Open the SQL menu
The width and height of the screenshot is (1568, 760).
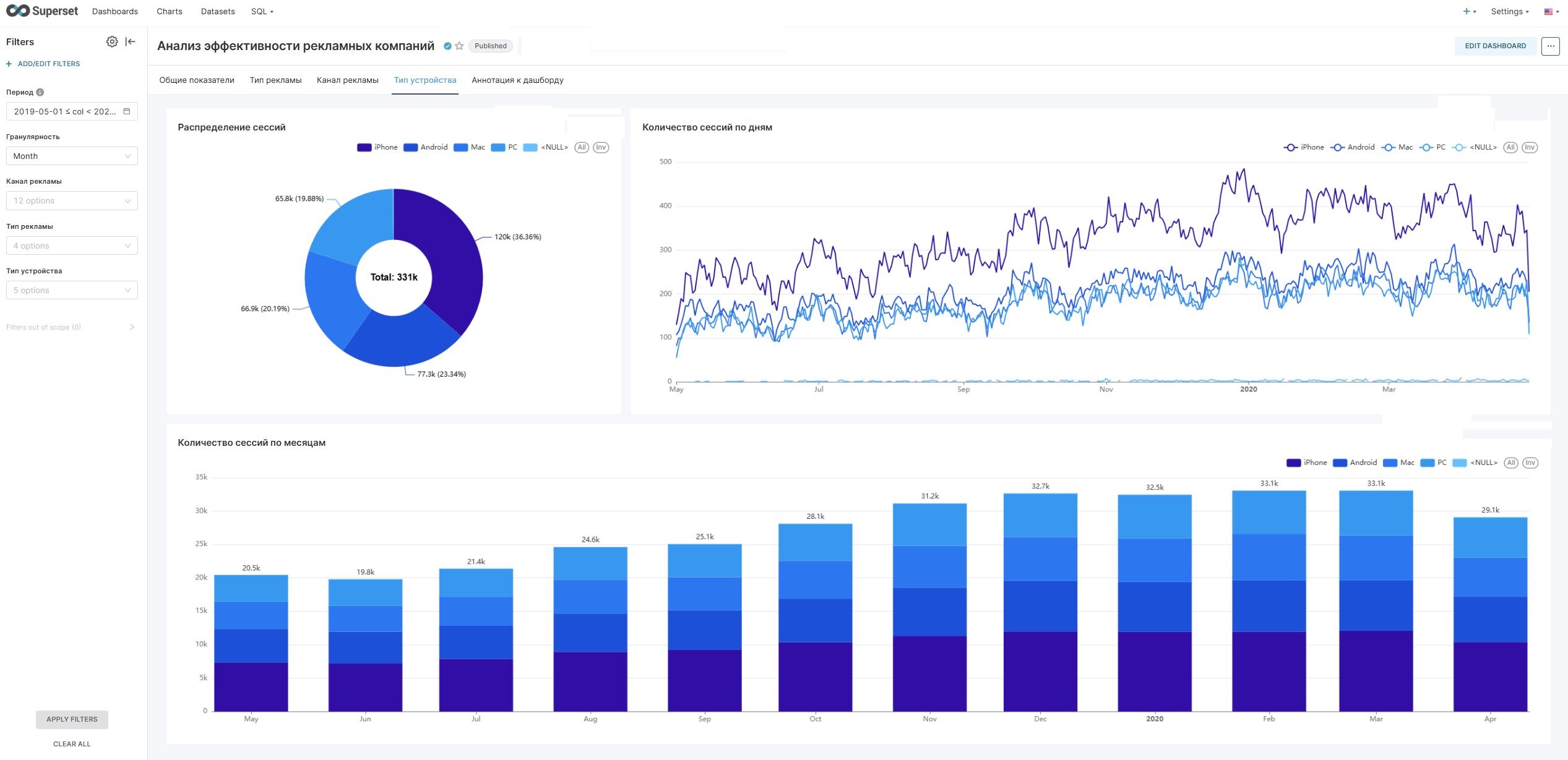[x=262, y=12]
